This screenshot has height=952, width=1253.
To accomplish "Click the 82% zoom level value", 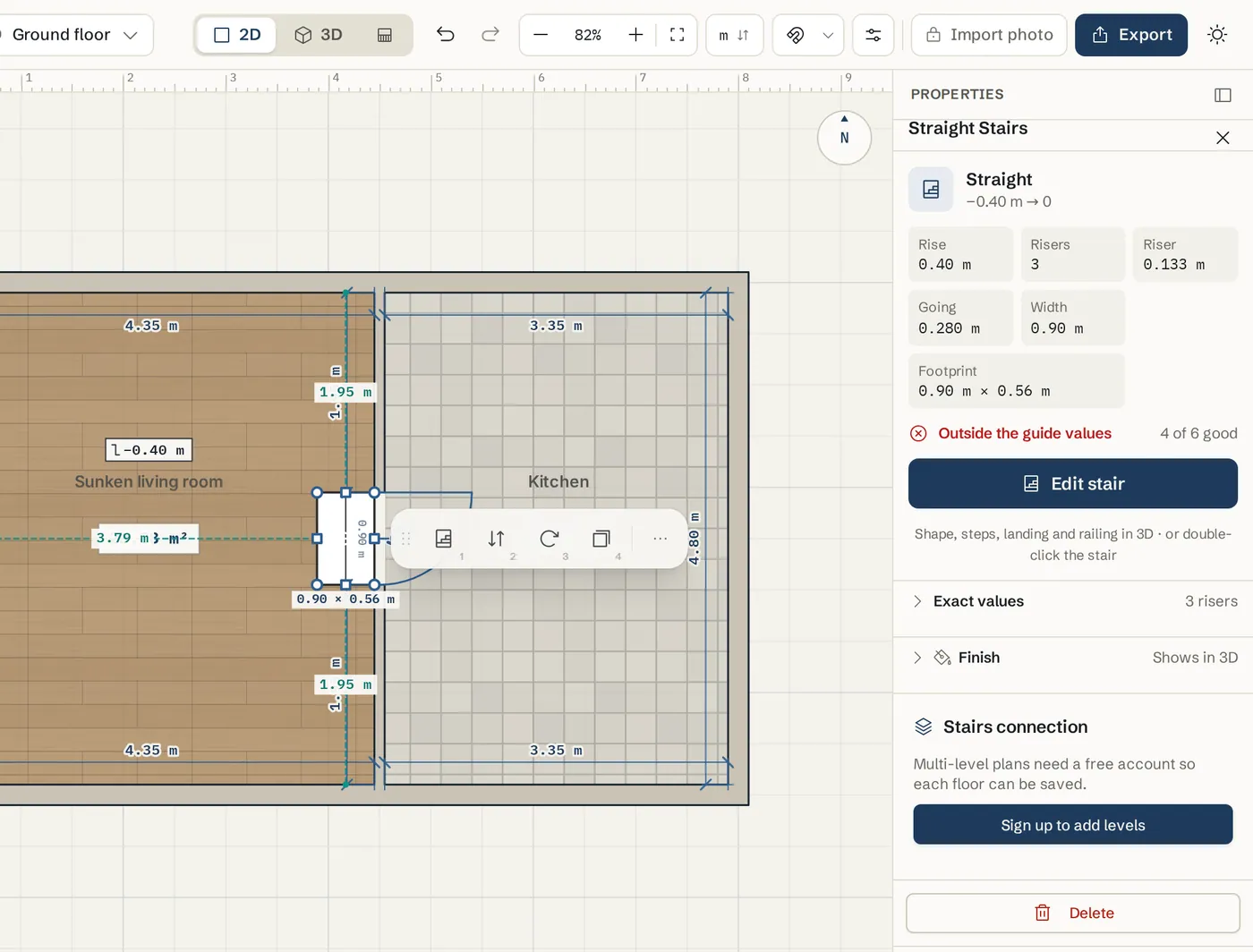I will pos(588,35).
